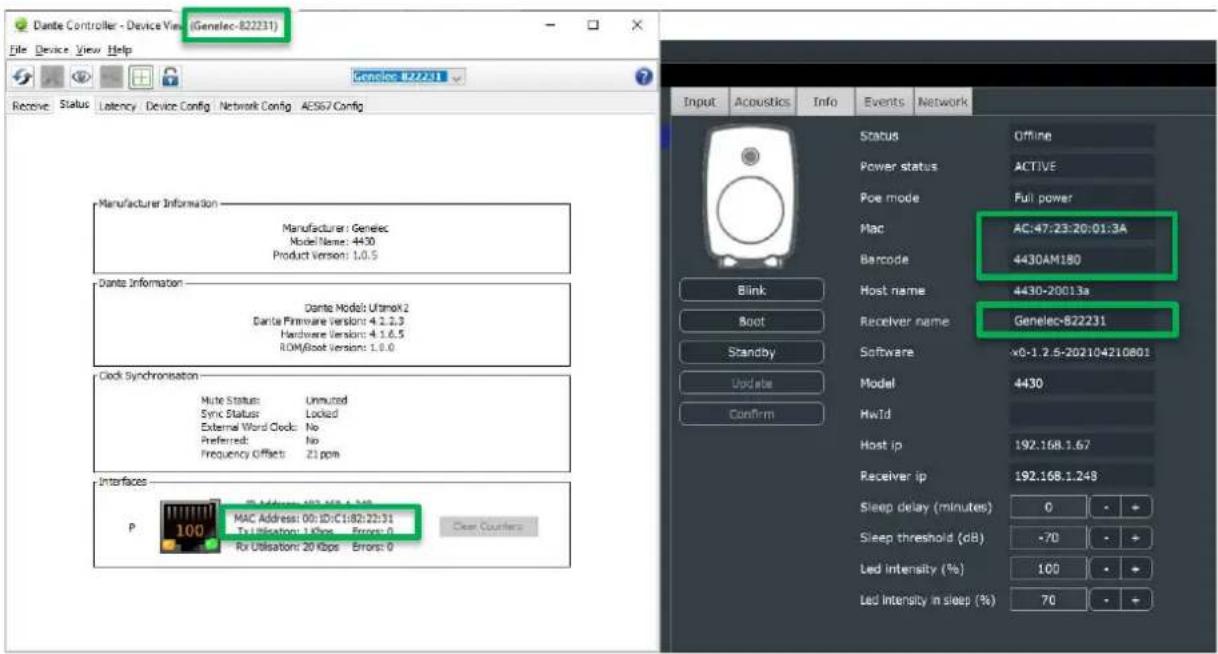Decrease Led intensity in sleep with minus
1218x654 pixels.
pyautogui.click(x=1104, y=600)
